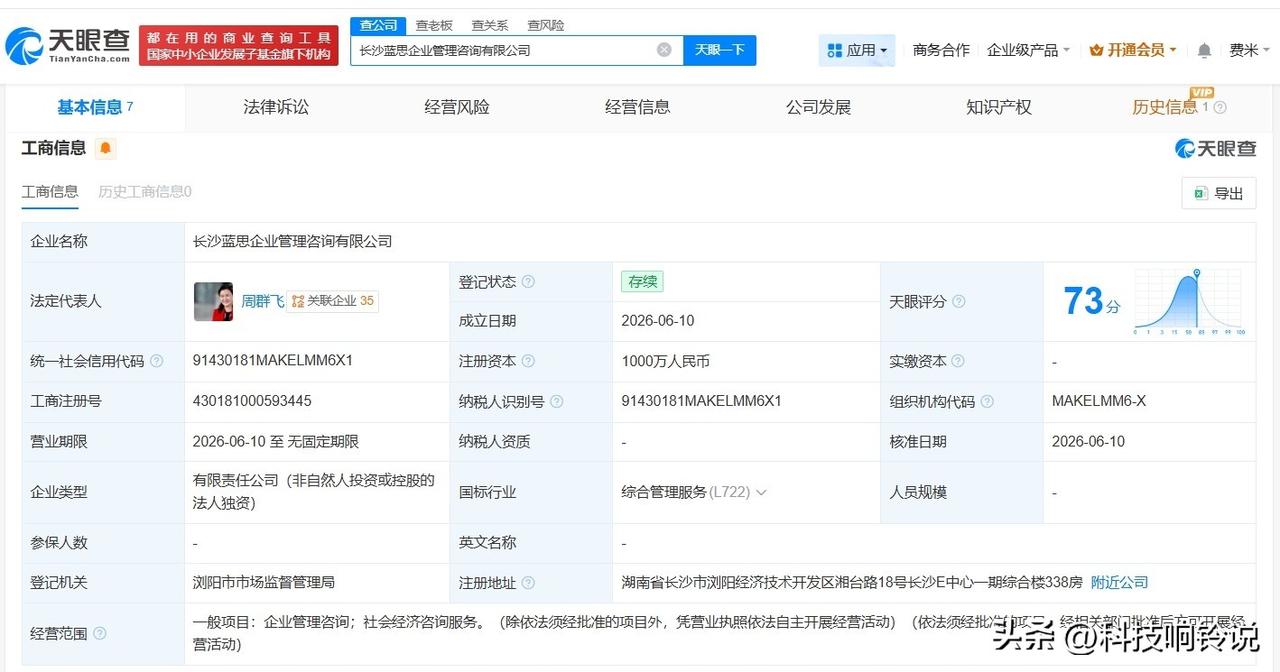
Task: Open legal representative 周群飞's profile link
Action: coord(262,301)
